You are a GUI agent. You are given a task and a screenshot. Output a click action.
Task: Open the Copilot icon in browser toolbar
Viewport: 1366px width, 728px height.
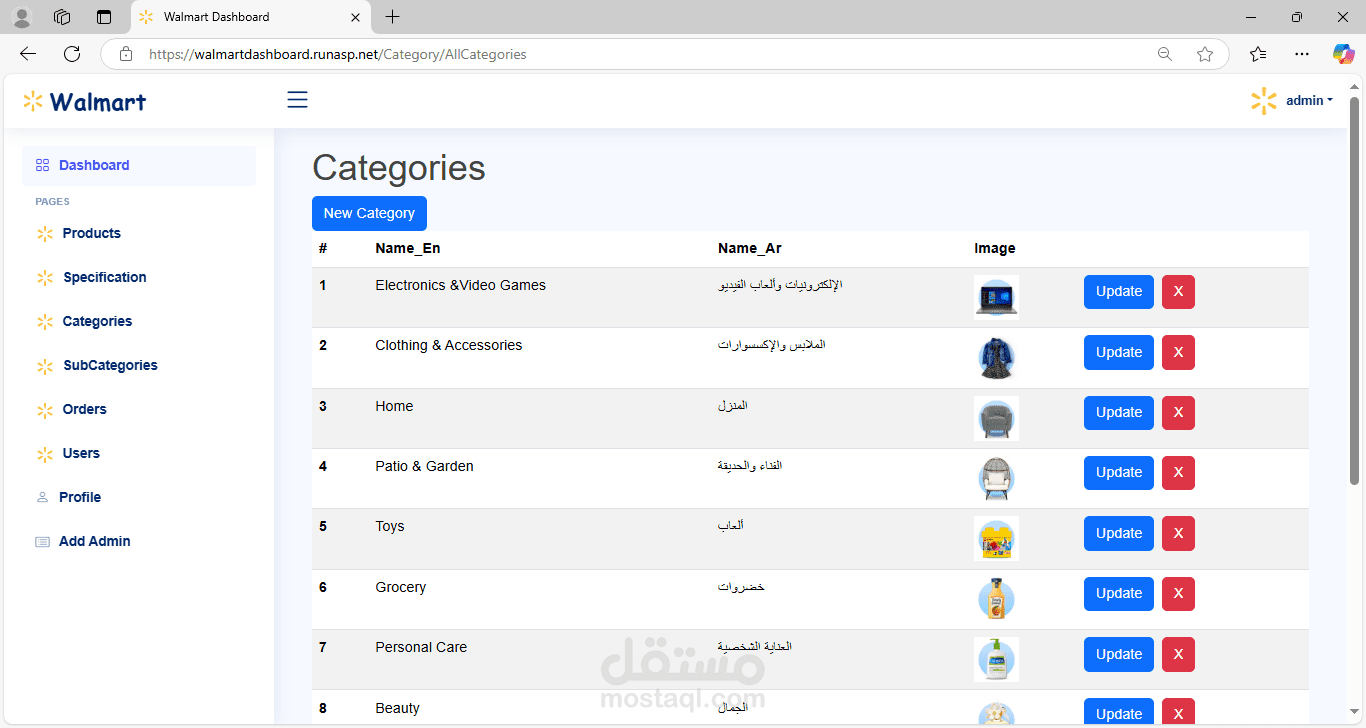tap(1343, 54)
